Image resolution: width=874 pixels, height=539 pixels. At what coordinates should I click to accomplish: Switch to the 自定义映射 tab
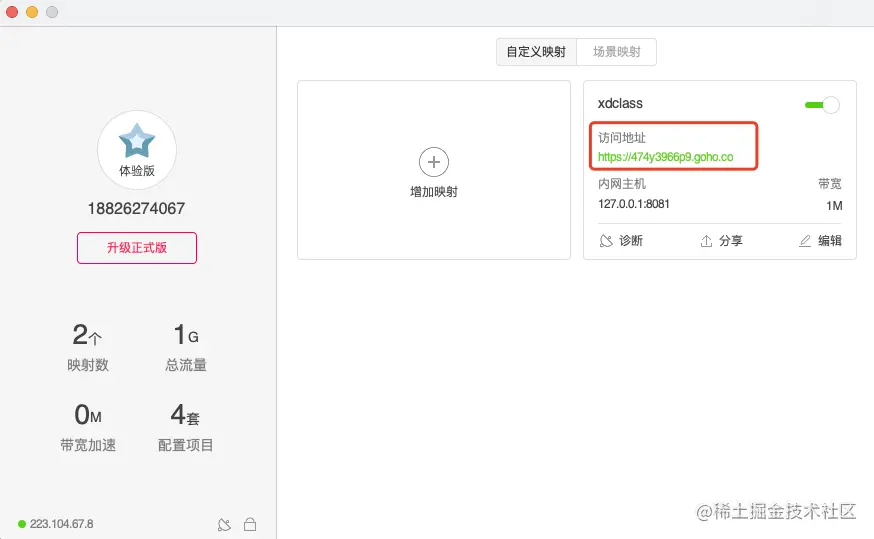point(536,52)
